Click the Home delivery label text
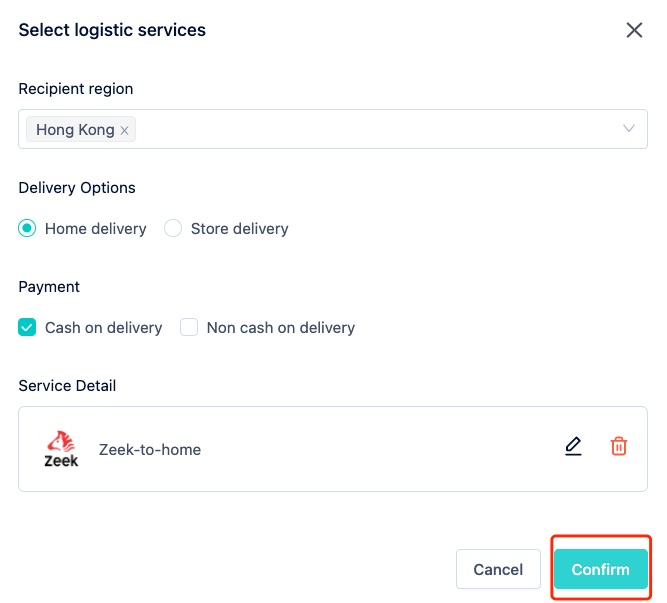 click(96, 229)
